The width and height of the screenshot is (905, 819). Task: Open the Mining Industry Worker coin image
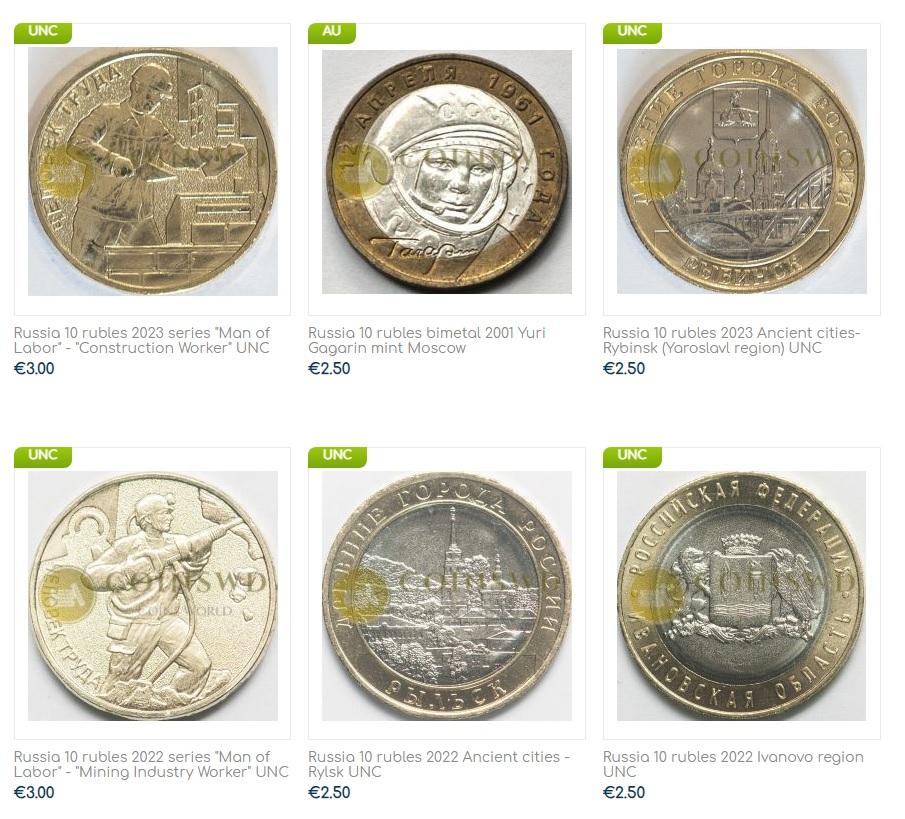point(153,596)
